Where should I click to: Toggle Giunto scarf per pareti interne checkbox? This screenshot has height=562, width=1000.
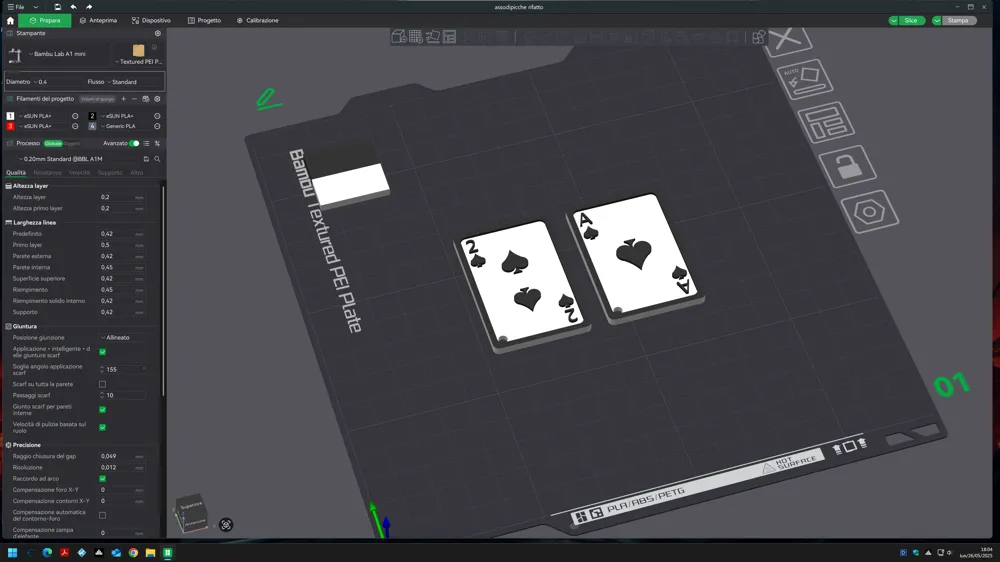tap(102, 410)
